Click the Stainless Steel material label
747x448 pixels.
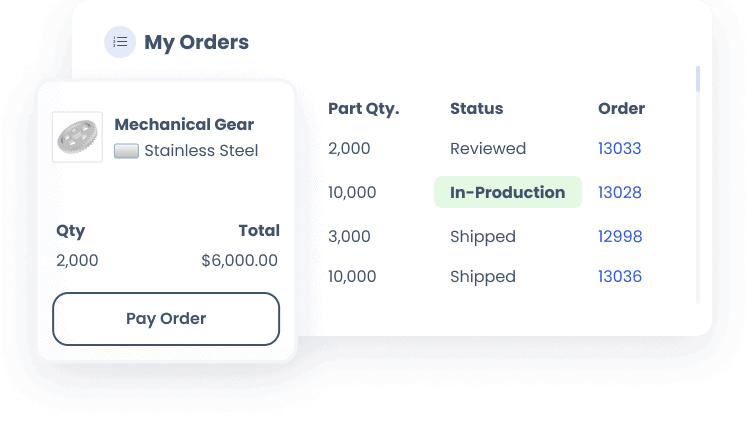click(201, 151)
